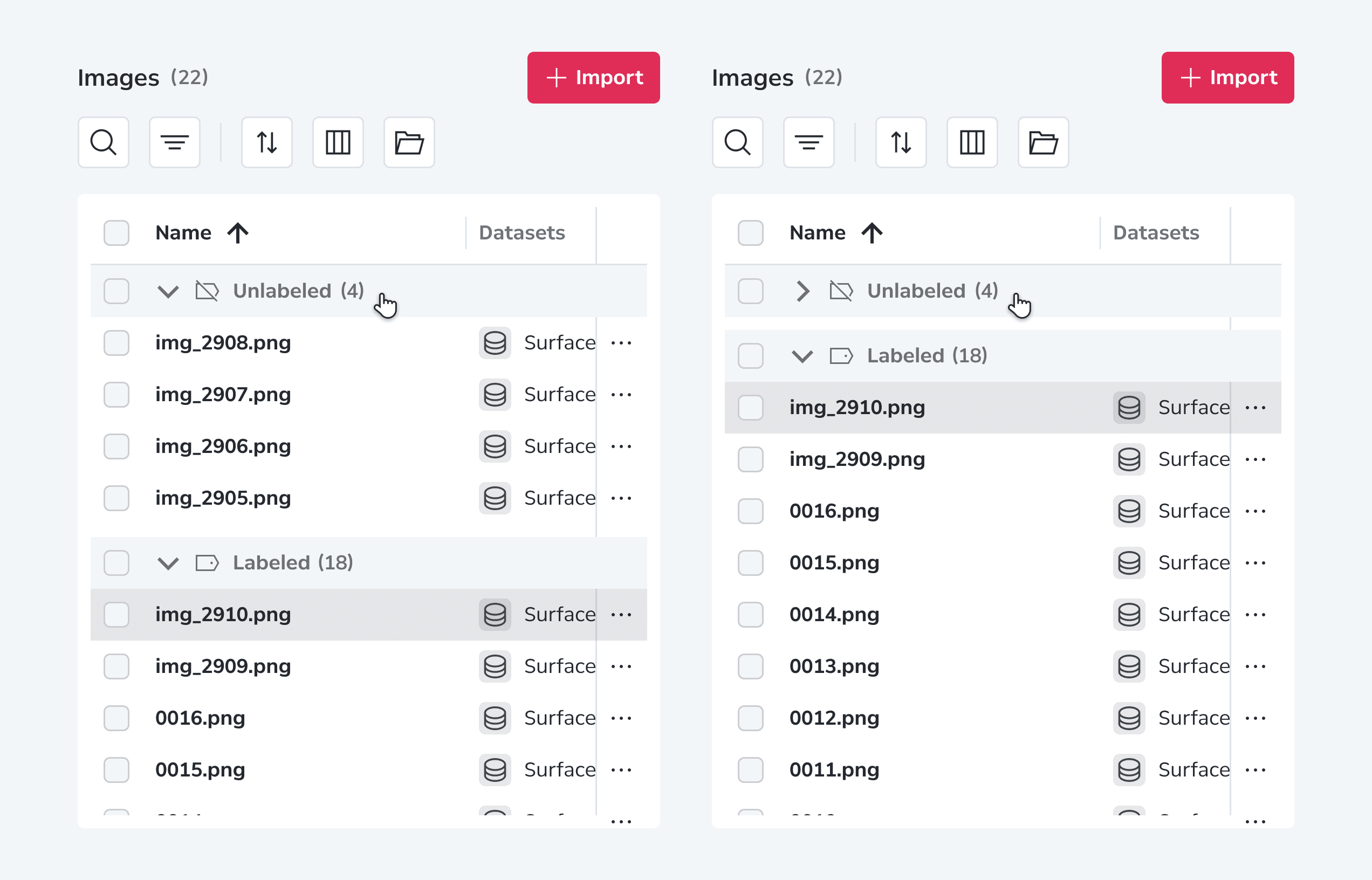The image size is (1372, 880).
Task: Open more options for img_2907.png
Action: point(621,395)
